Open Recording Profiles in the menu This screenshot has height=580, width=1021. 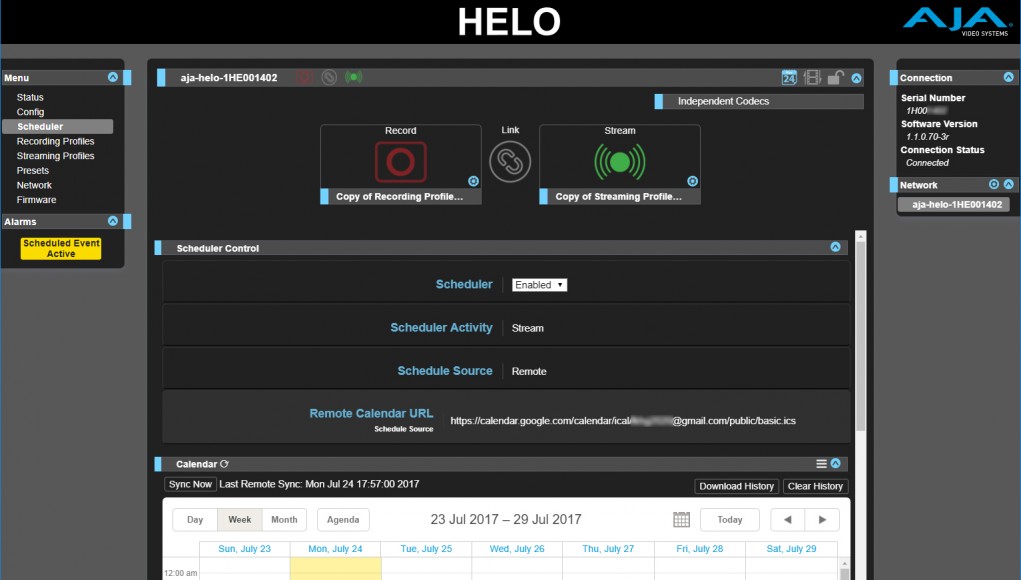coord(55,141)
